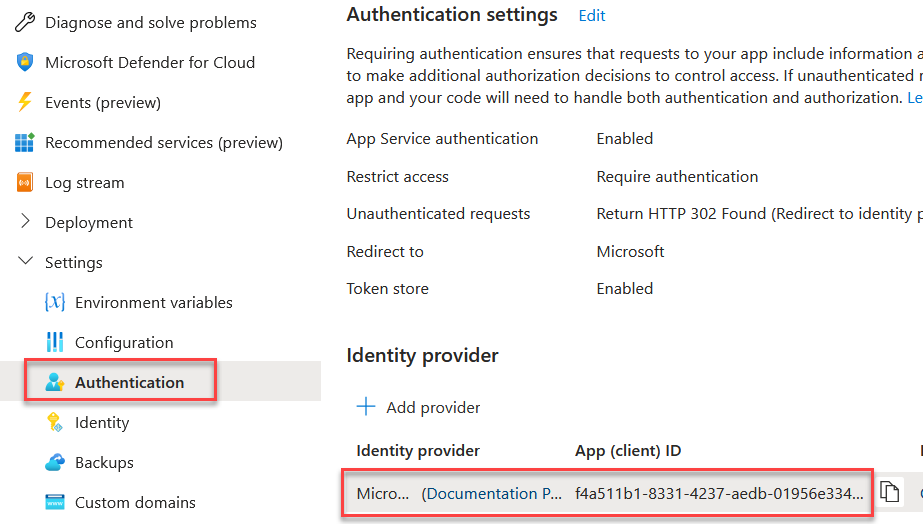The width and height of the screenshot is (923, 524).
Task: Open Environment variables settings
Action: (x=154, y=303)
